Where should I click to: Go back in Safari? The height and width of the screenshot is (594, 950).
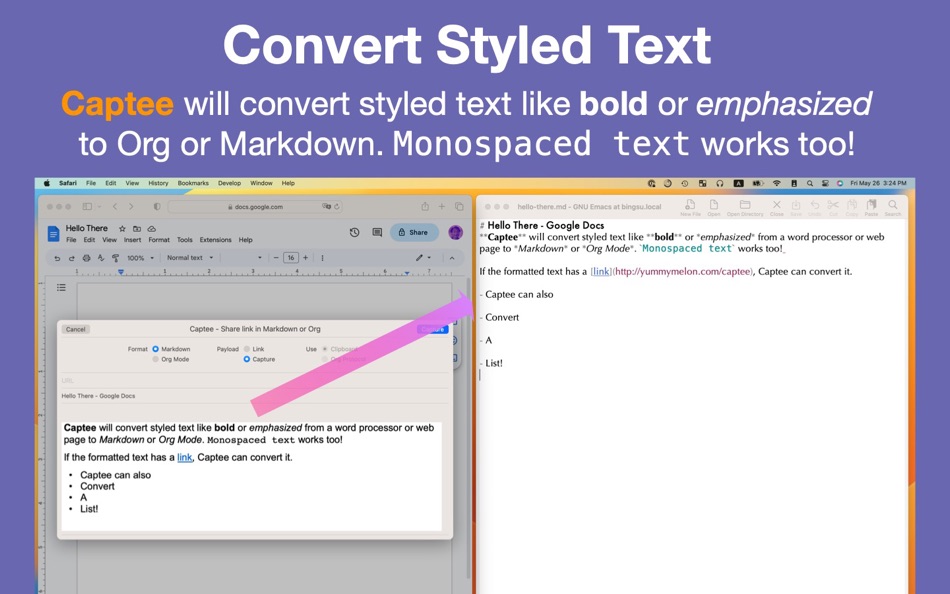point(115,207)
